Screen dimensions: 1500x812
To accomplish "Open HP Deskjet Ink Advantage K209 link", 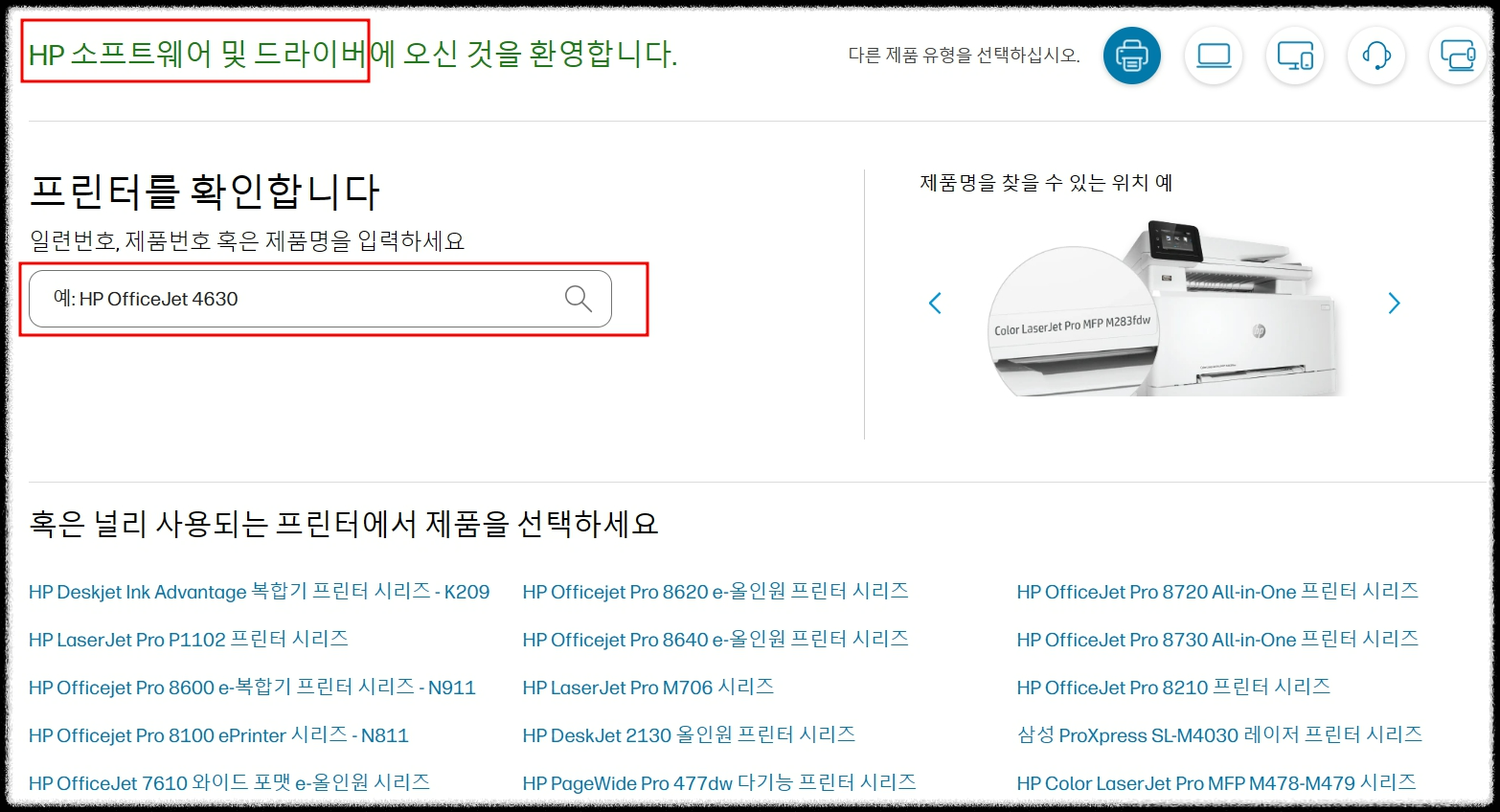I will (x=259, y=592).
